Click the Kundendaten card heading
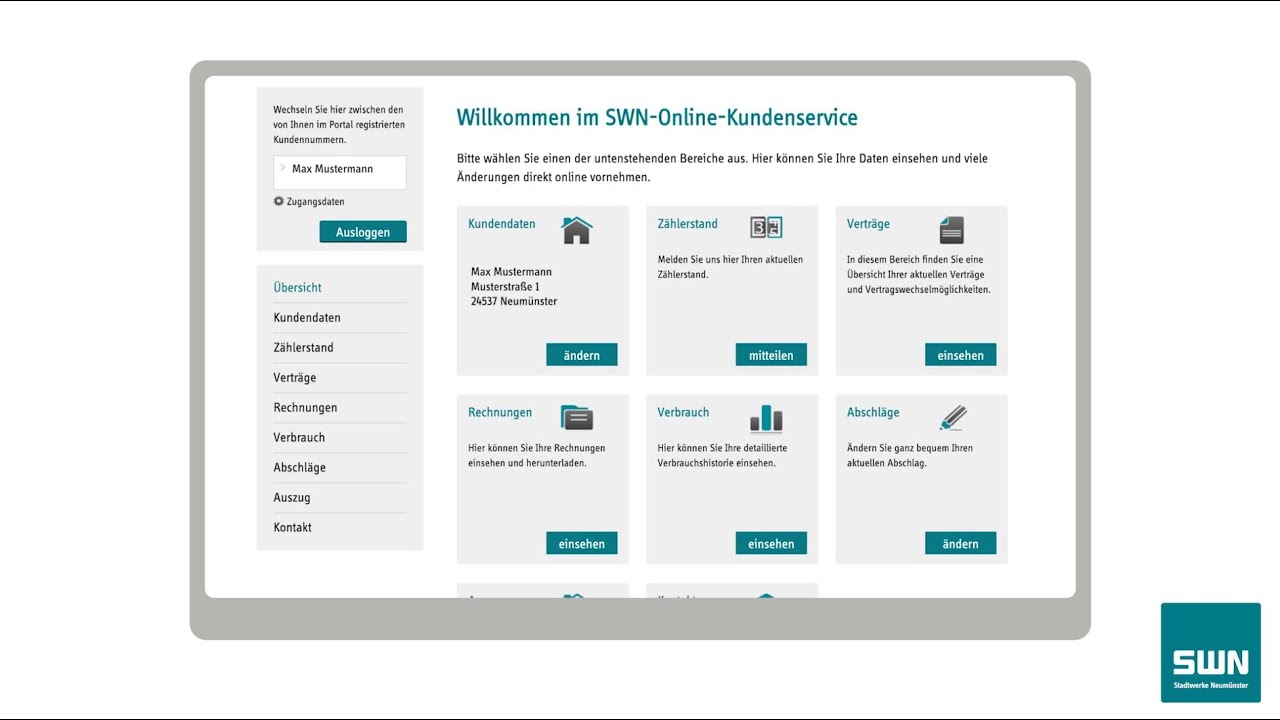This screenshot has height=720, width=1280. pyautogui.click(x=502, y=224)
